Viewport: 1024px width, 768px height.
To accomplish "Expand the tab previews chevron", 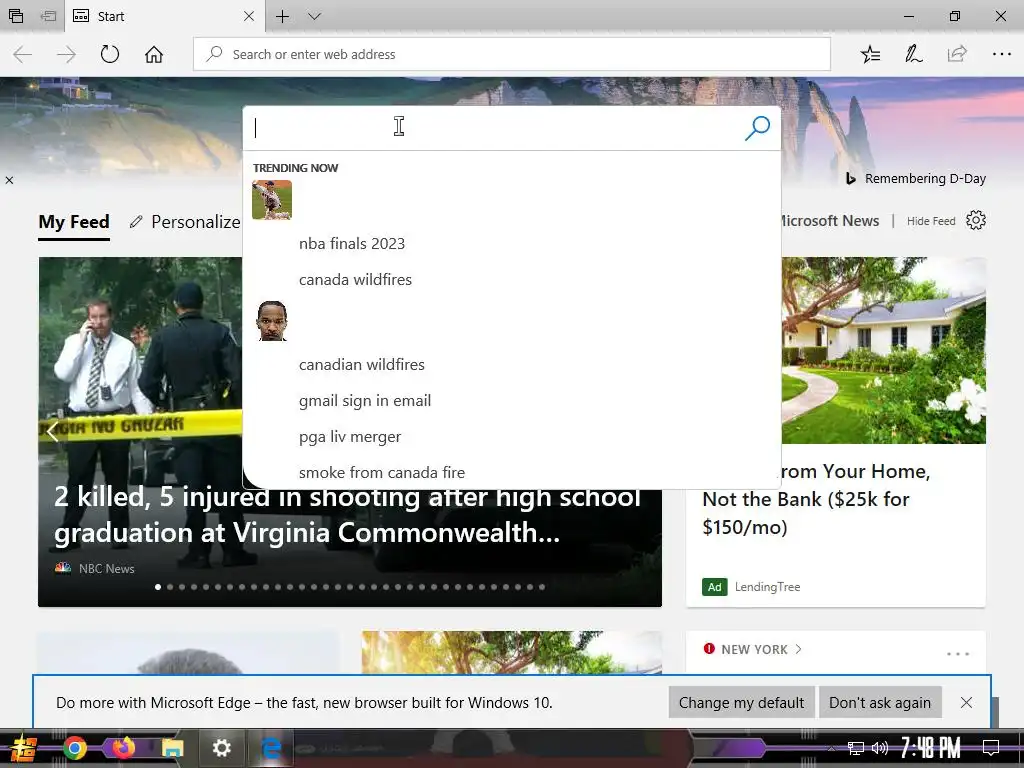I will coord(314,16).
